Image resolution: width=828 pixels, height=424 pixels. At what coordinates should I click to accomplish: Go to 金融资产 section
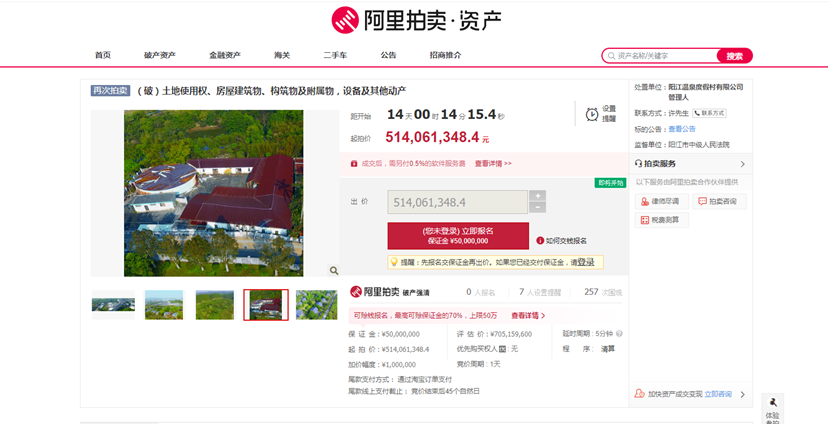click(225, 55)
